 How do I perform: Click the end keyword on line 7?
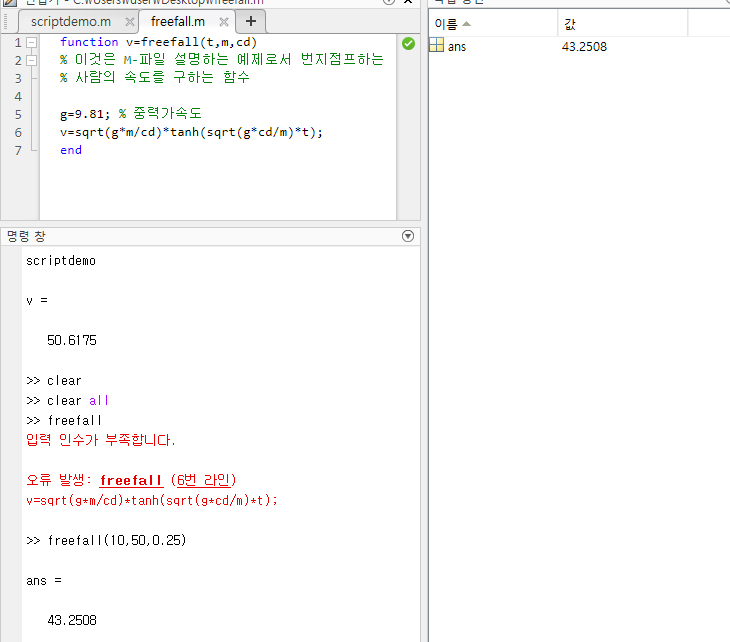click(71, 150)
